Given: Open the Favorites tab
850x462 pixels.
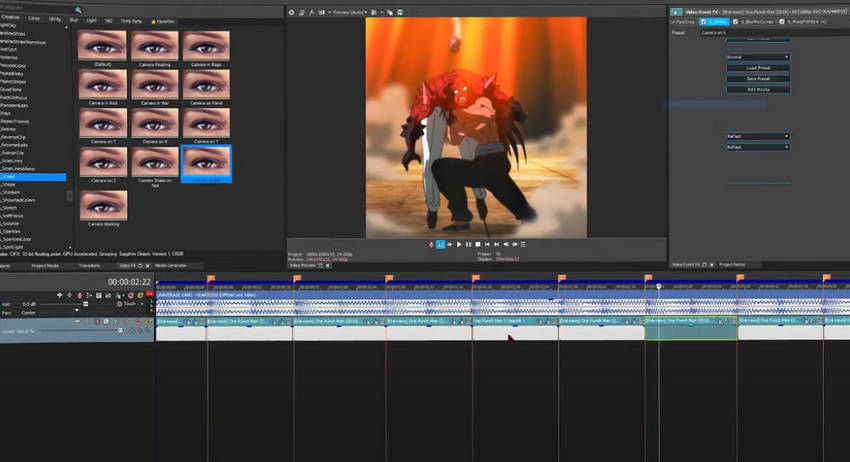Looking at the screenshot, I should click(x=163, y=22).
